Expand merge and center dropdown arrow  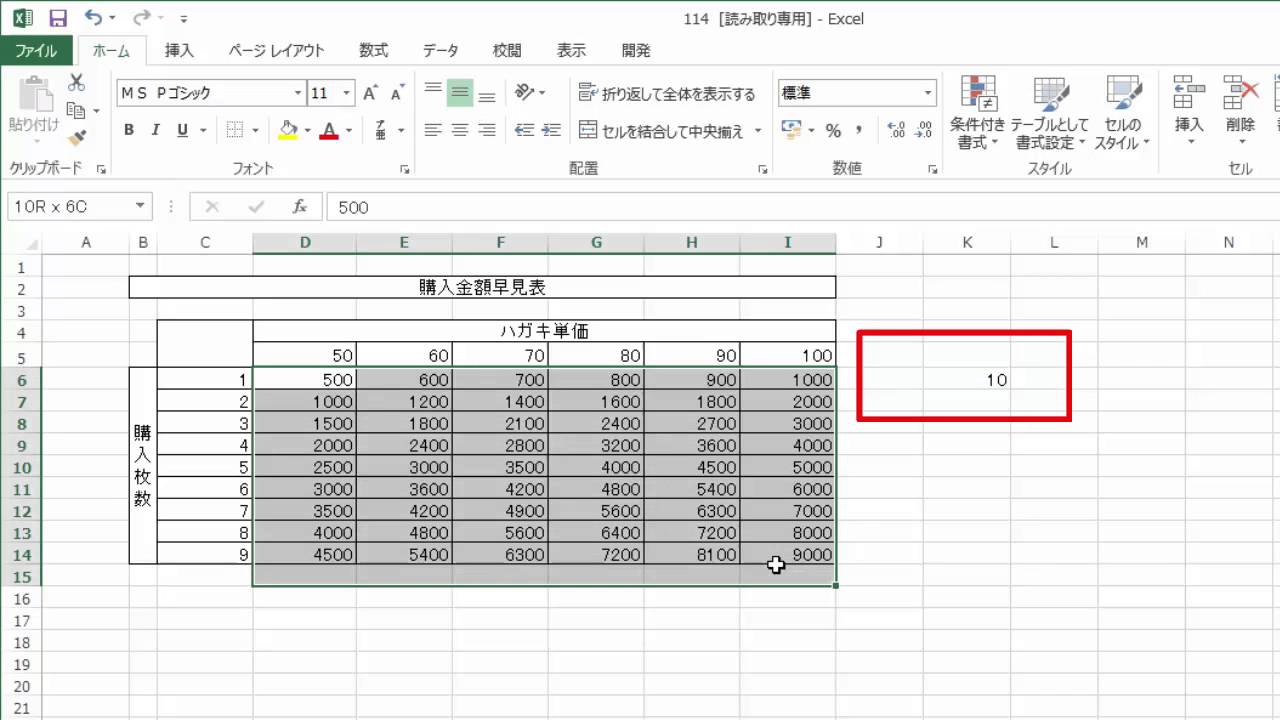(x=758, y=130)
